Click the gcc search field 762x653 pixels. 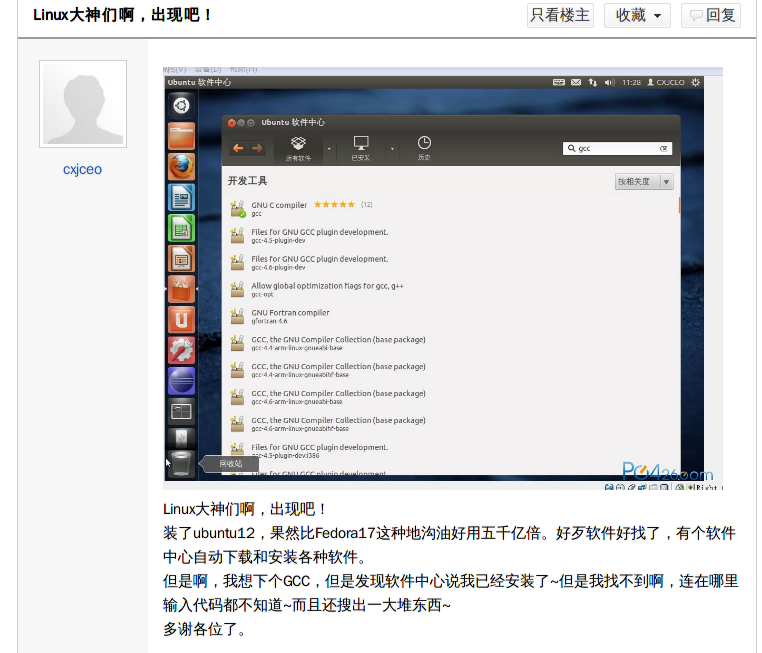pyautogui.click(x=617, y=148)
